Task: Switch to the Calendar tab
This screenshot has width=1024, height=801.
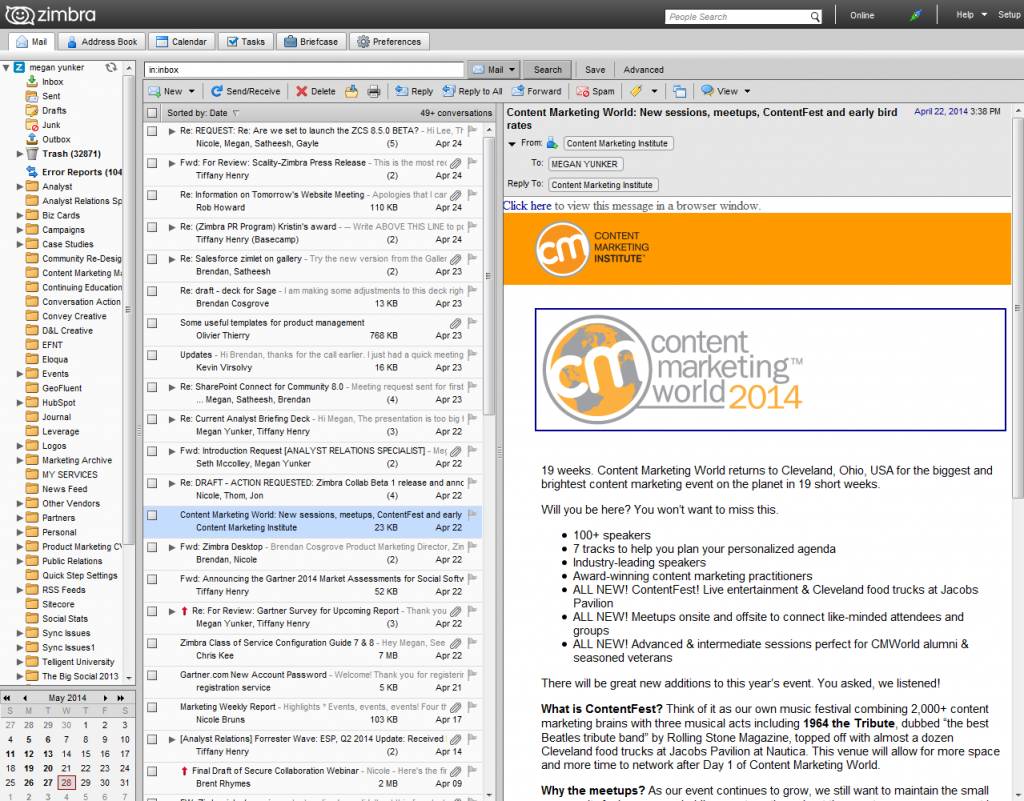Action: (182, 42)
